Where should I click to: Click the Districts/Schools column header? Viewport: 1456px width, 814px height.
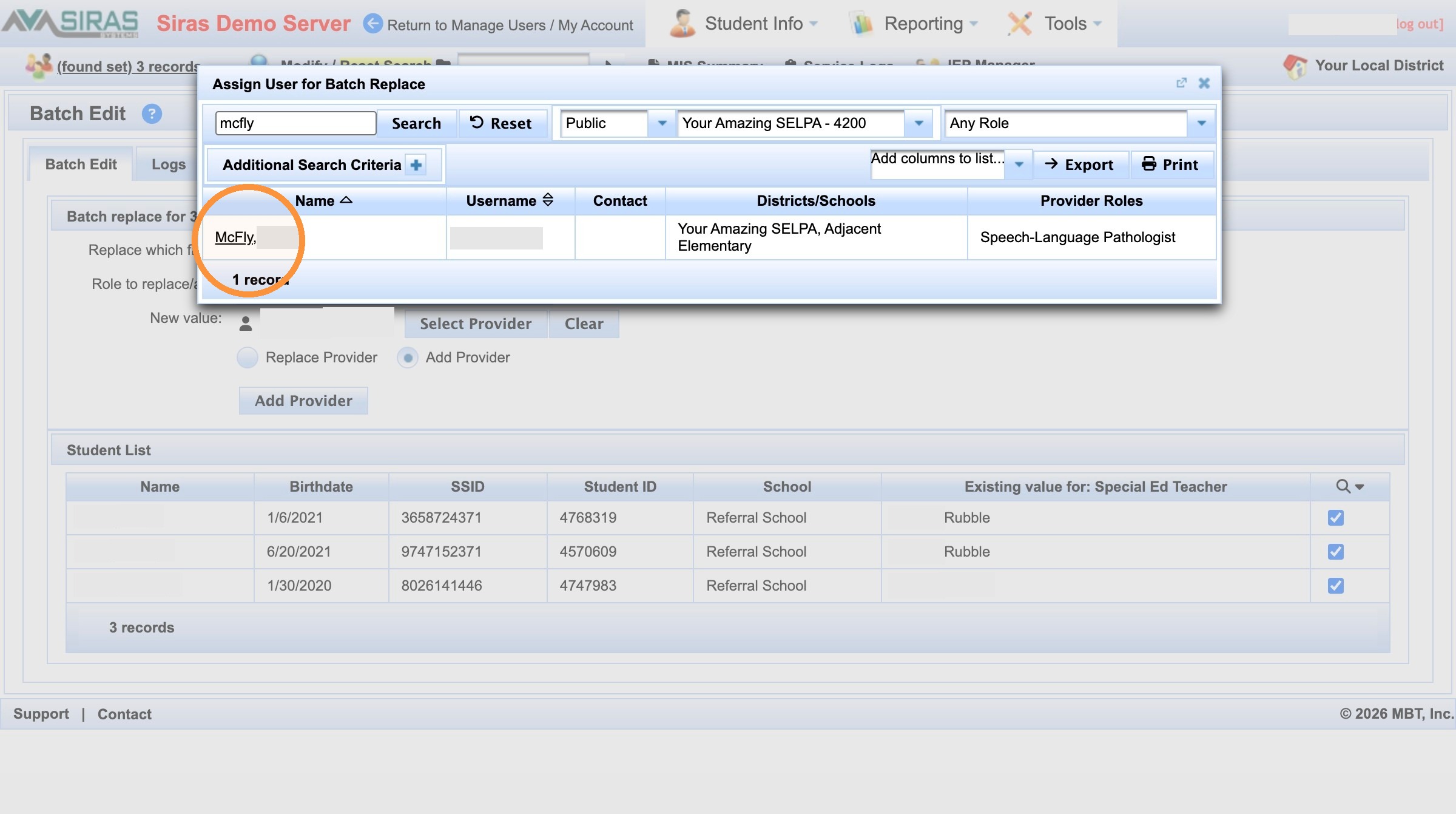816,201
